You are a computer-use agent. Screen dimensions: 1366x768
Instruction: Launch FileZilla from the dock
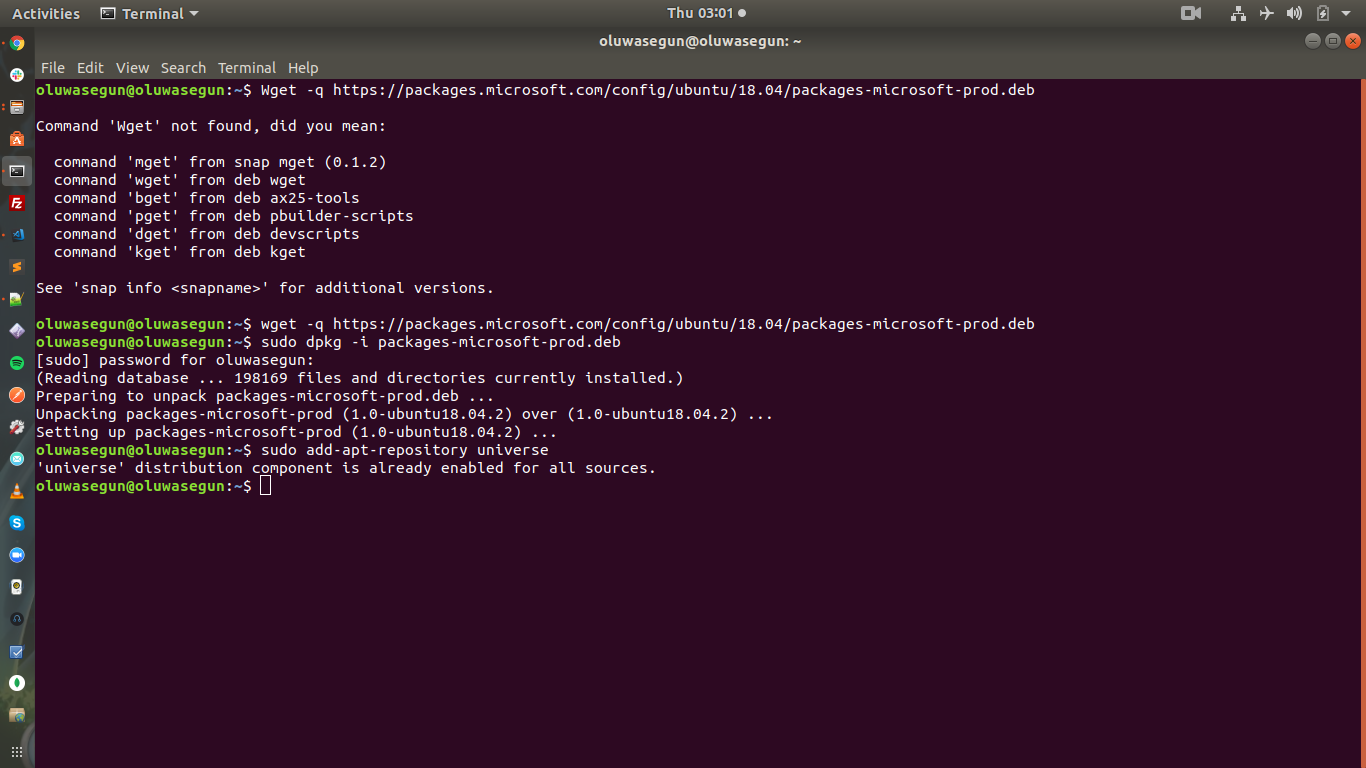pos(16,203)
